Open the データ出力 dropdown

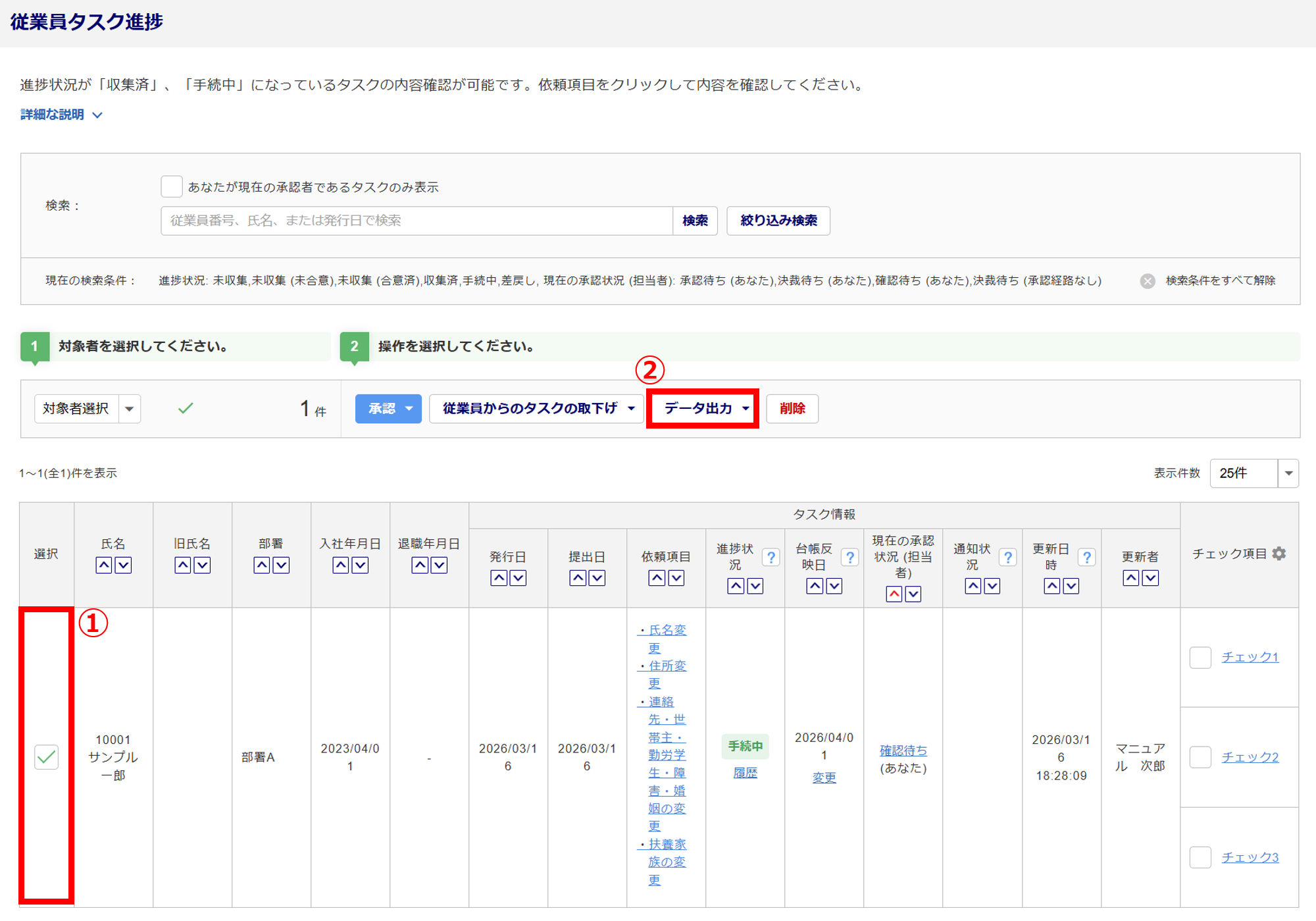703,408
